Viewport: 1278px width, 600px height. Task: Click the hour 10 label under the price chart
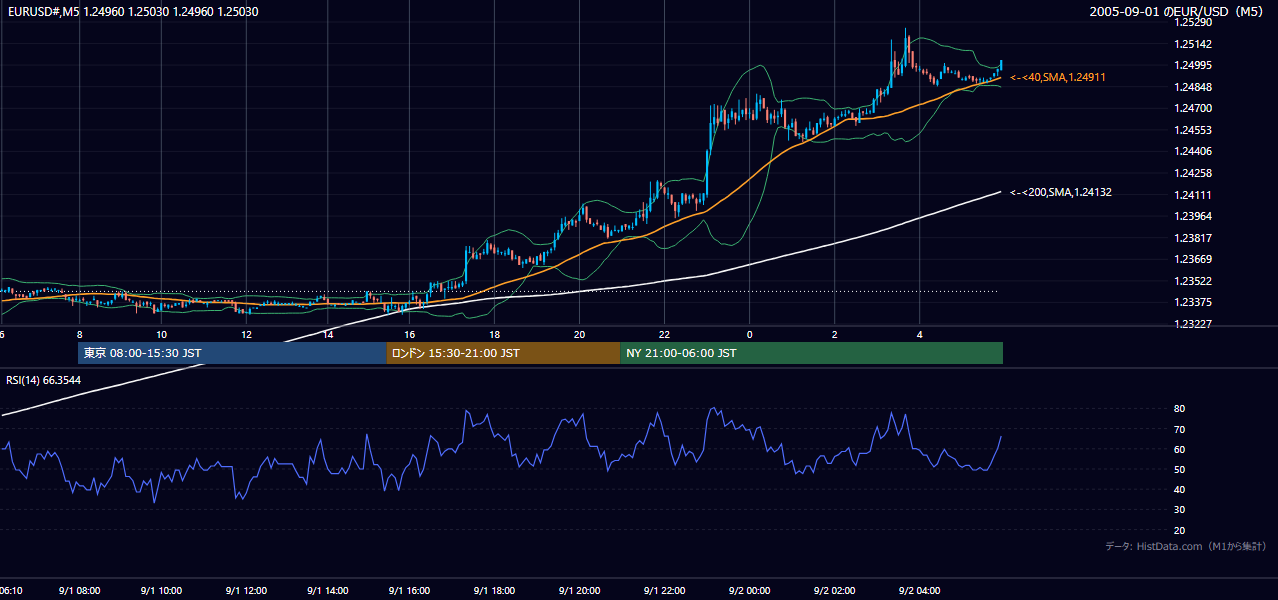point(161,334)
